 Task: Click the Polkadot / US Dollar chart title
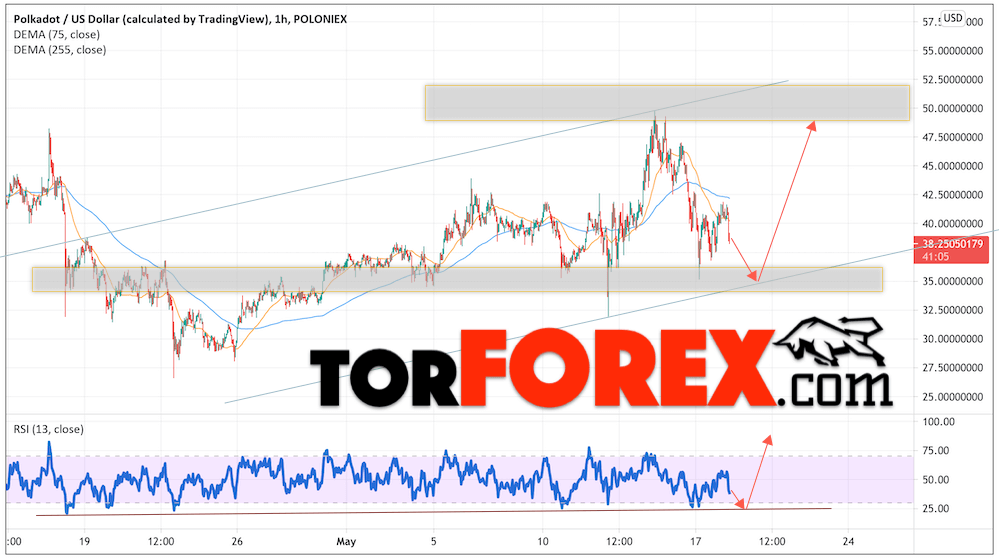point(180,19)
